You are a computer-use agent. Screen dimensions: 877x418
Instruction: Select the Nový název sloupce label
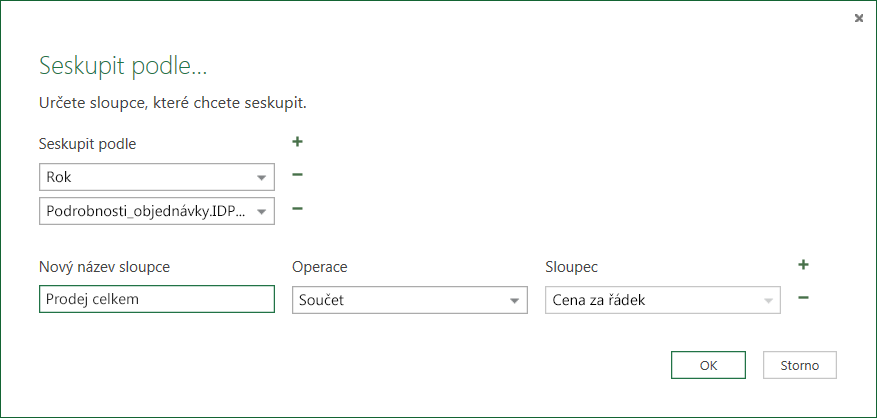pyautogui.click(x=104, y=267)
